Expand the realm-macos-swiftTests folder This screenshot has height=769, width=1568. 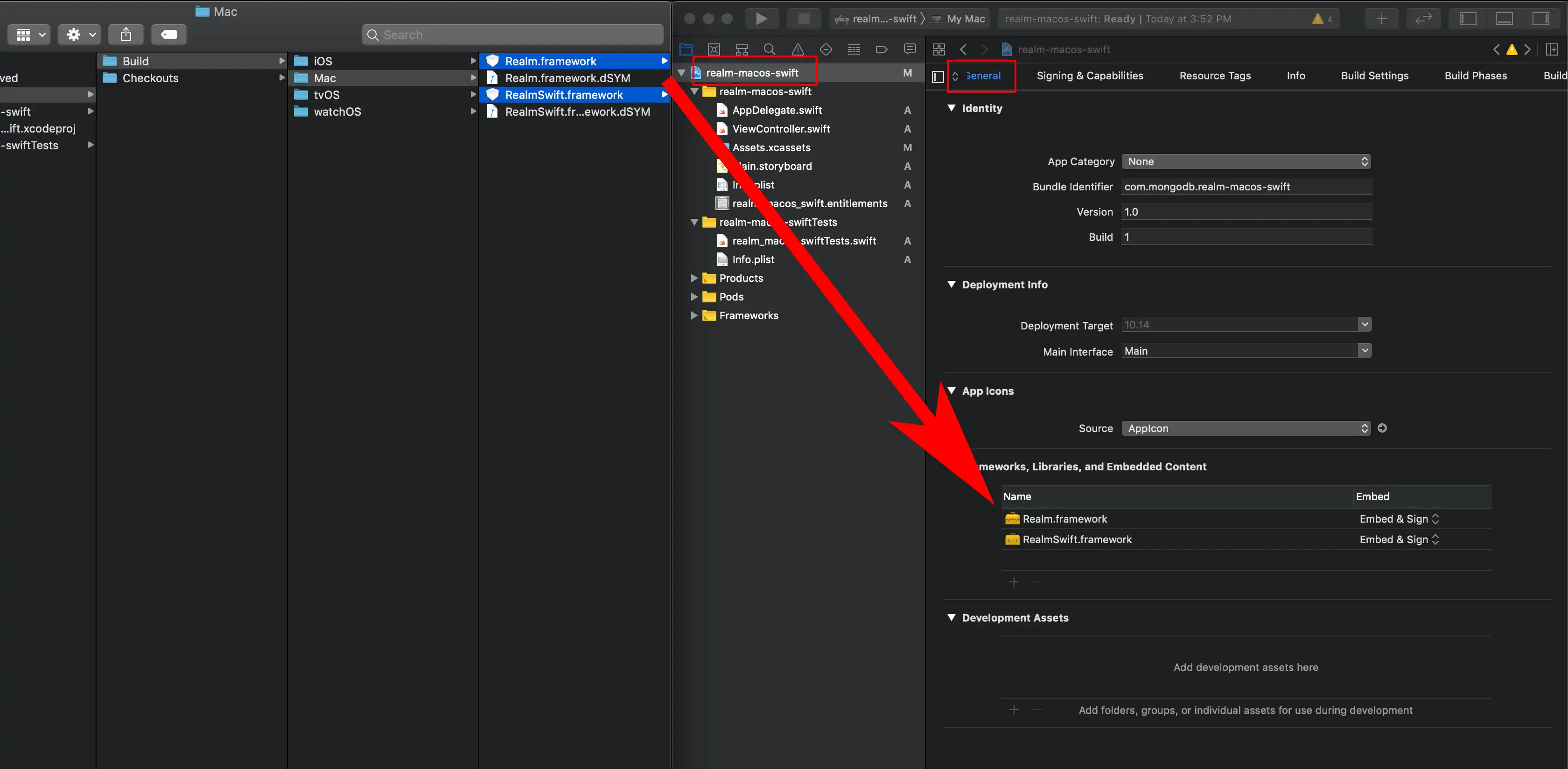click(x=694, y=222)
